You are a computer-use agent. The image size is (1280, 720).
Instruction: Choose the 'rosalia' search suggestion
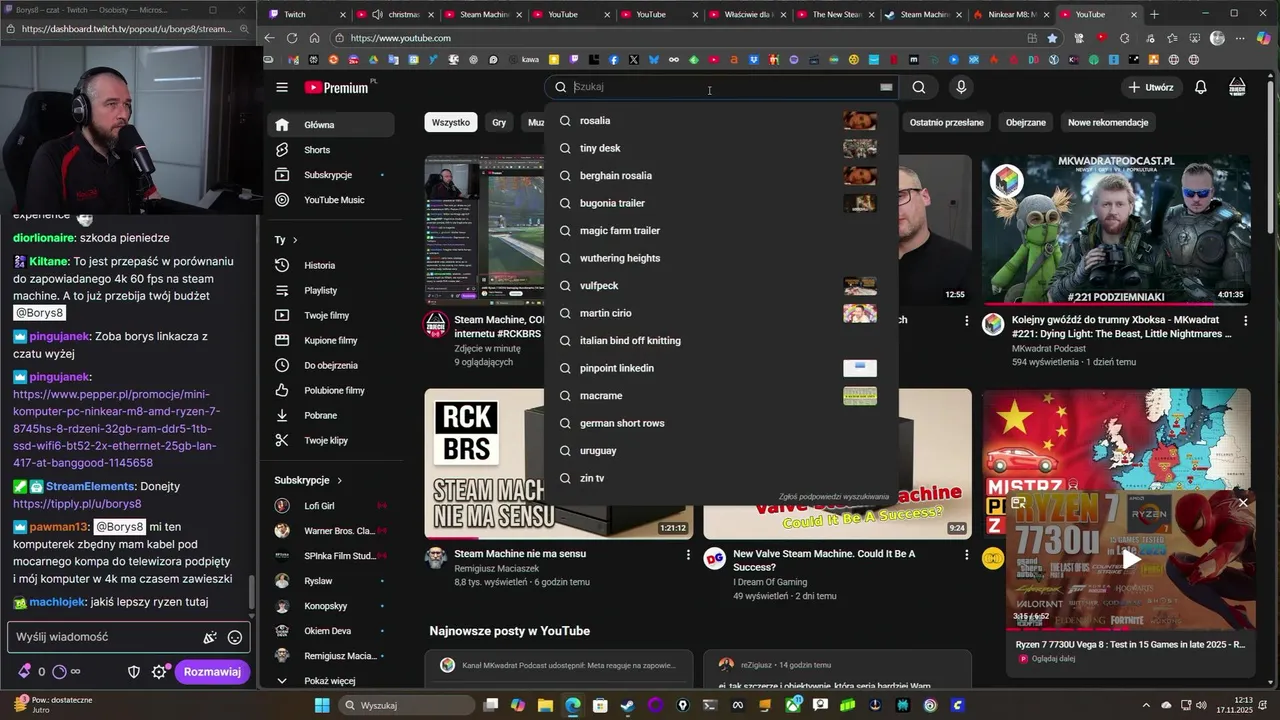[721, 121]
